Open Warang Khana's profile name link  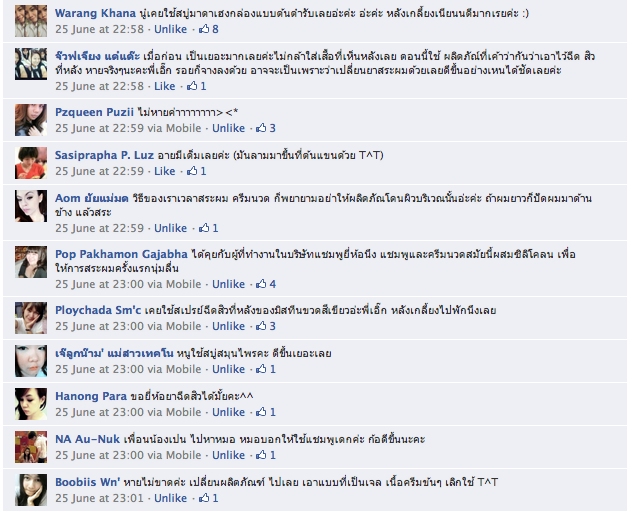coord(95,13)
